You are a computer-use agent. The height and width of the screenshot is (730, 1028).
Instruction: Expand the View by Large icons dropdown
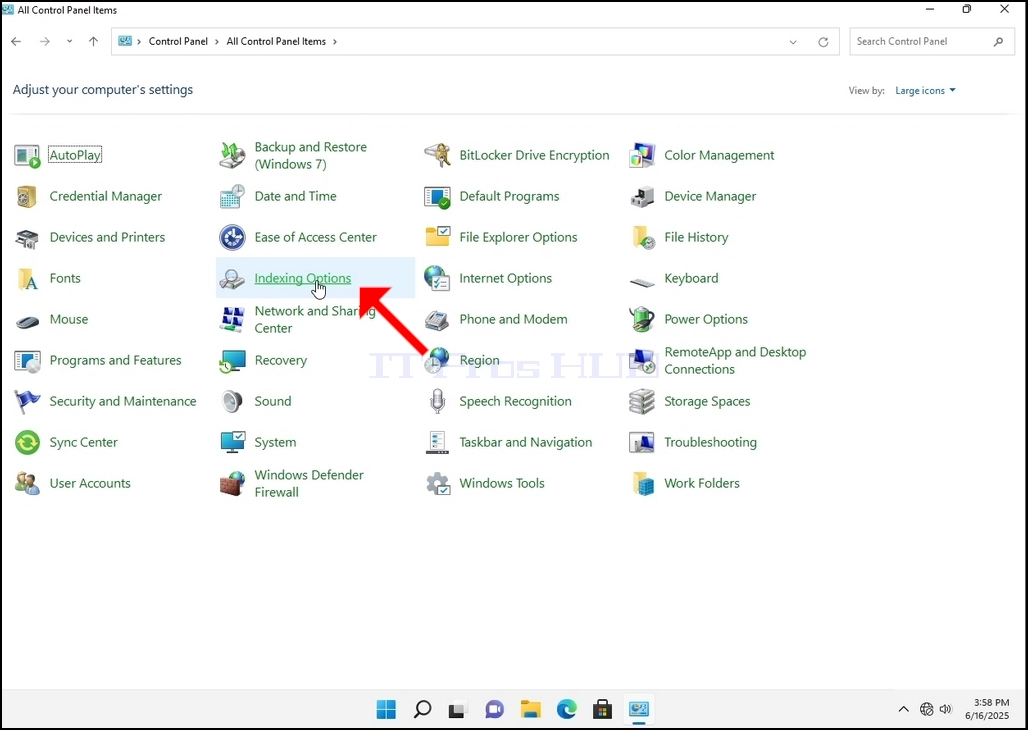[925, 91]
